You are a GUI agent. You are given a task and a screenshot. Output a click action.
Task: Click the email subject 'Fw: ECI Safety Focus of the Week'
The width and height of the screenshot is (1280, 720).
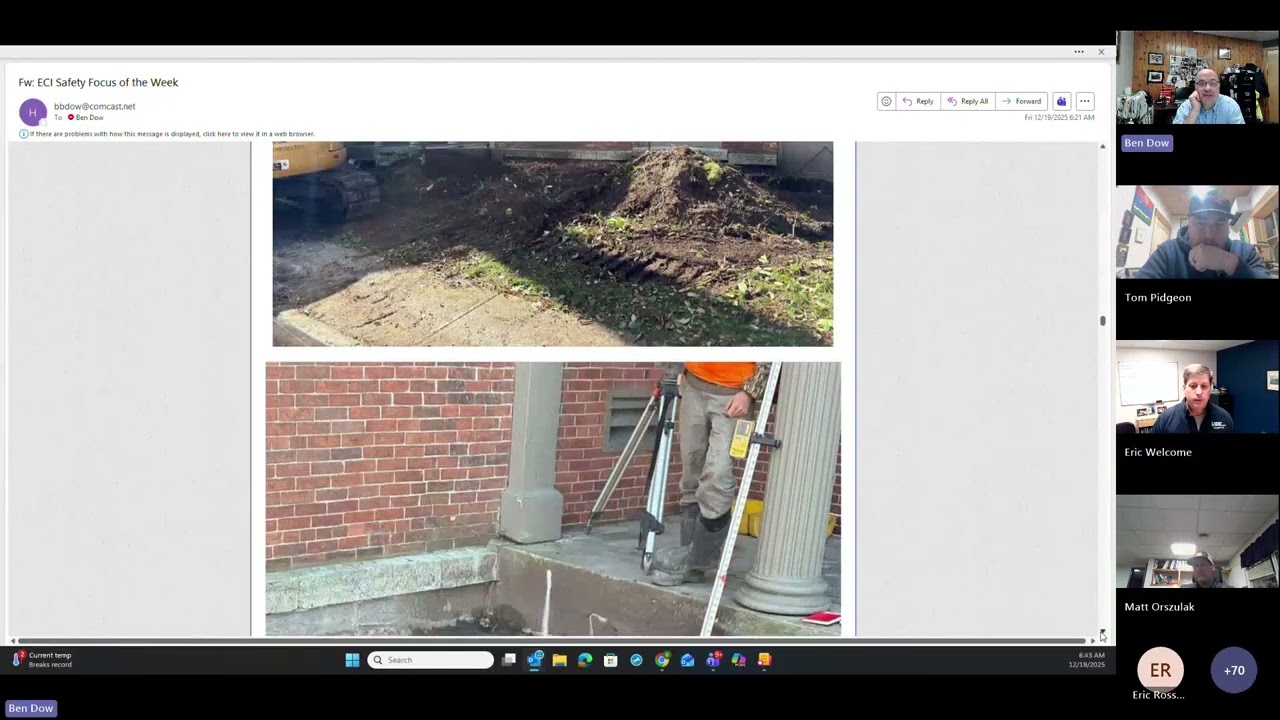coord(98,82)
